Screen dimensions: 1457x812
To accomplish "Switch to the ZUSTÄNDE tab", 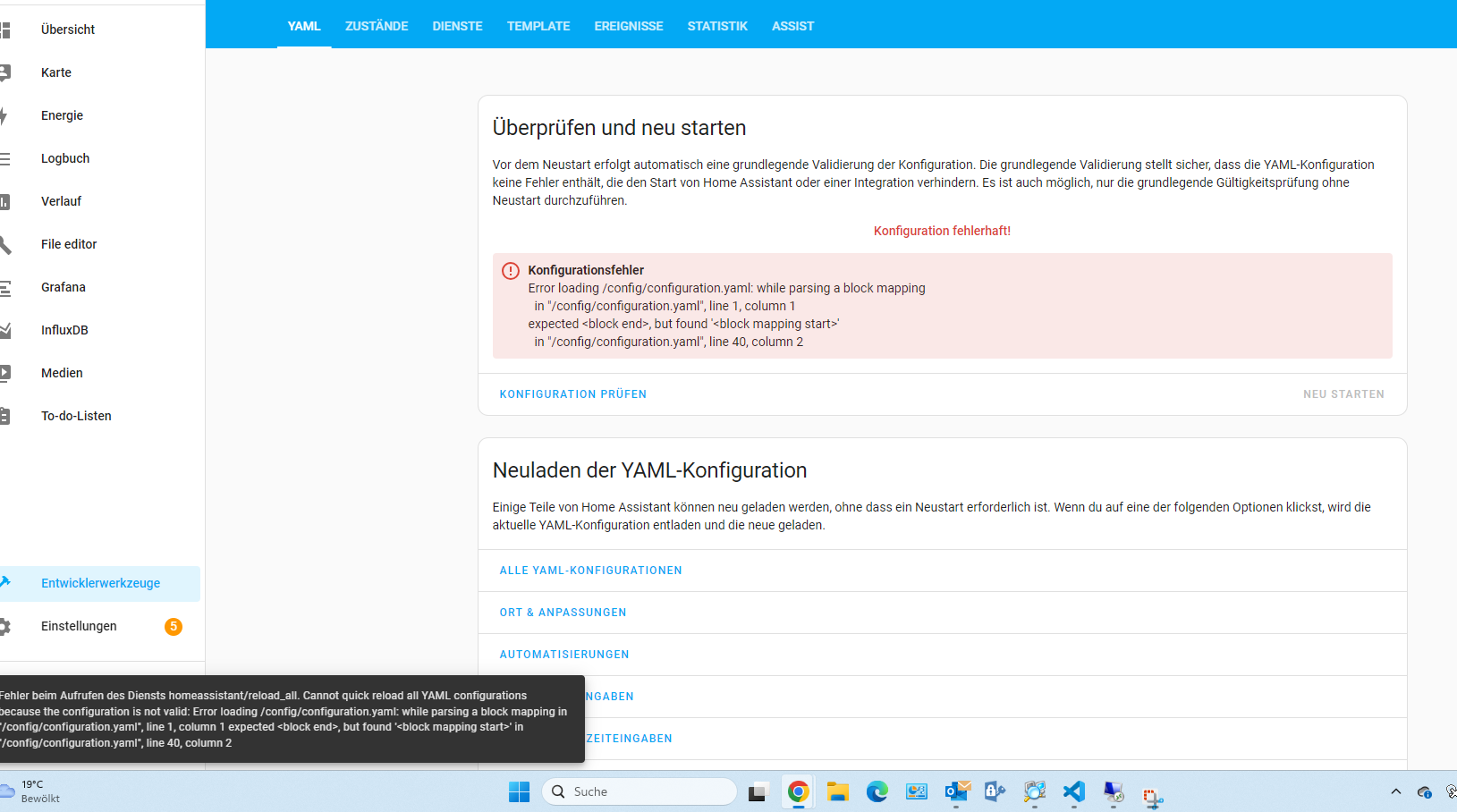I will tap(377, 26).
